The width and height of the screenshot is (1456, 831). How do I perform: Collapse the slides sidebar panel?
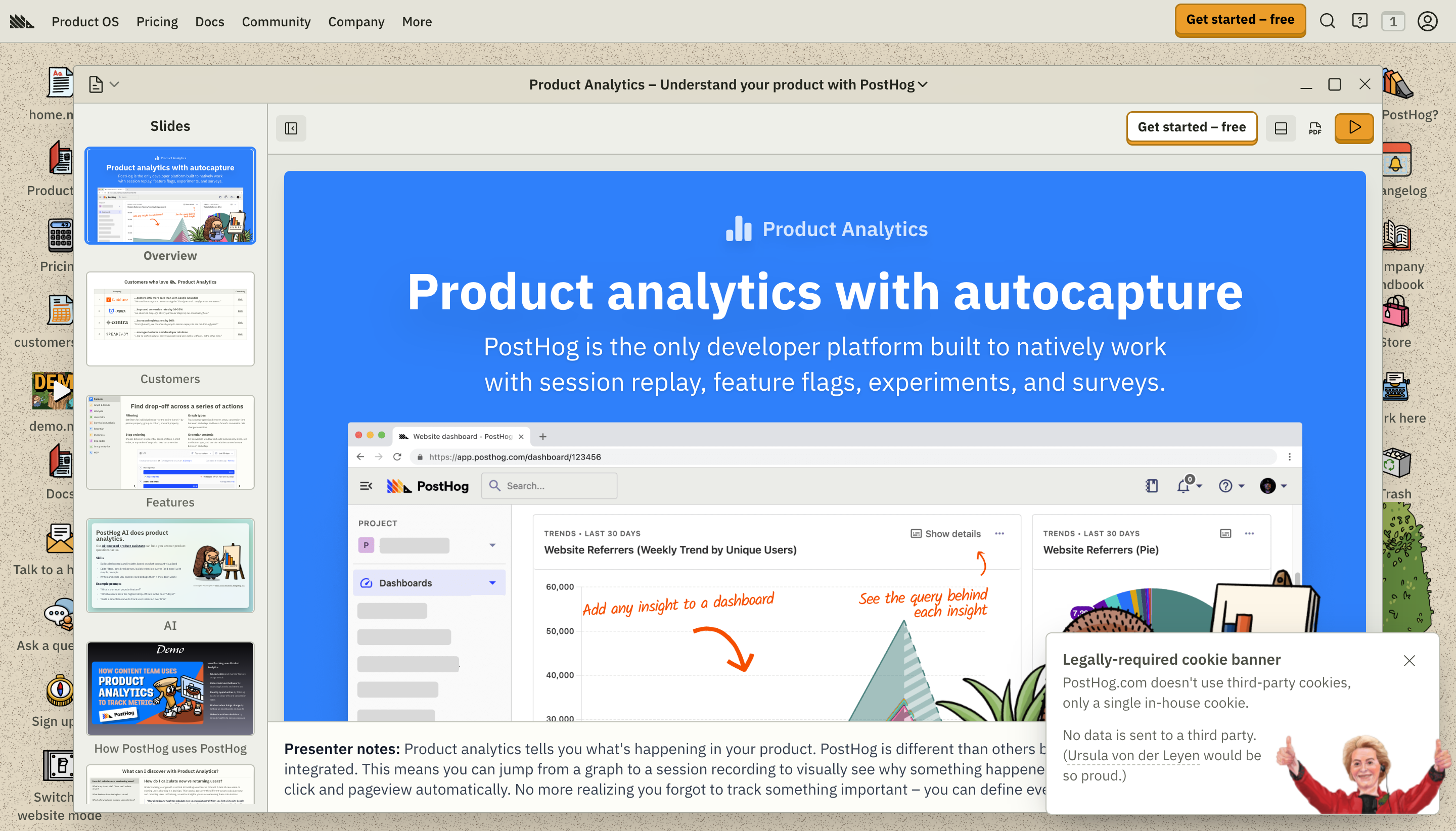(x=291, y=128)
